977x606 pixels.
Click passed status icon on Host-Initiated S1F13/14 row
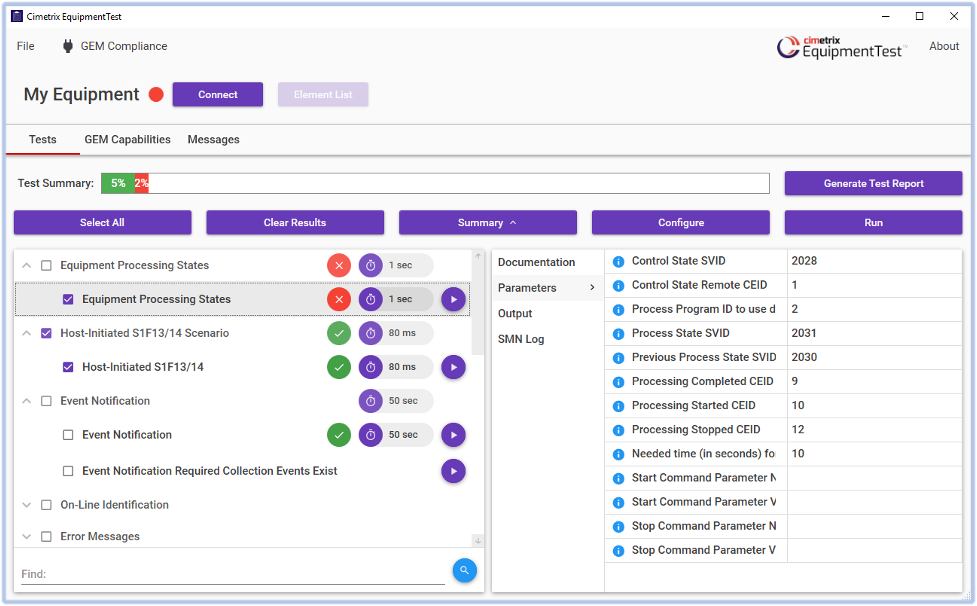pos(339,367)
